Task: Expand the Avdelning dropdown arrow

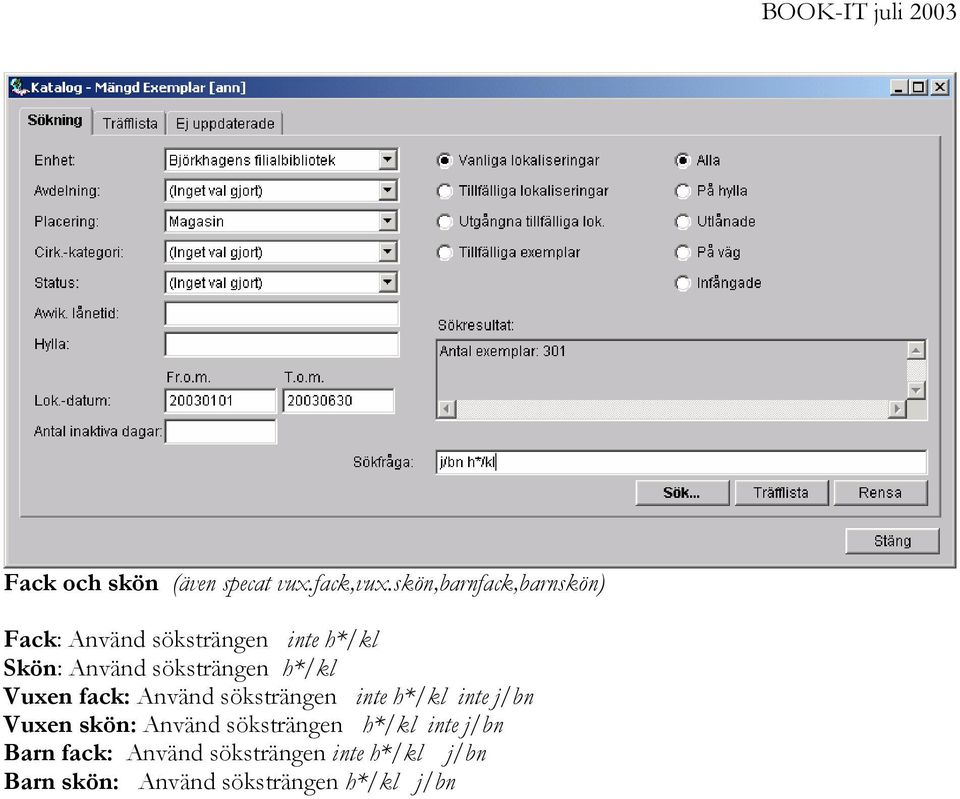Action: tap(387, 190)
